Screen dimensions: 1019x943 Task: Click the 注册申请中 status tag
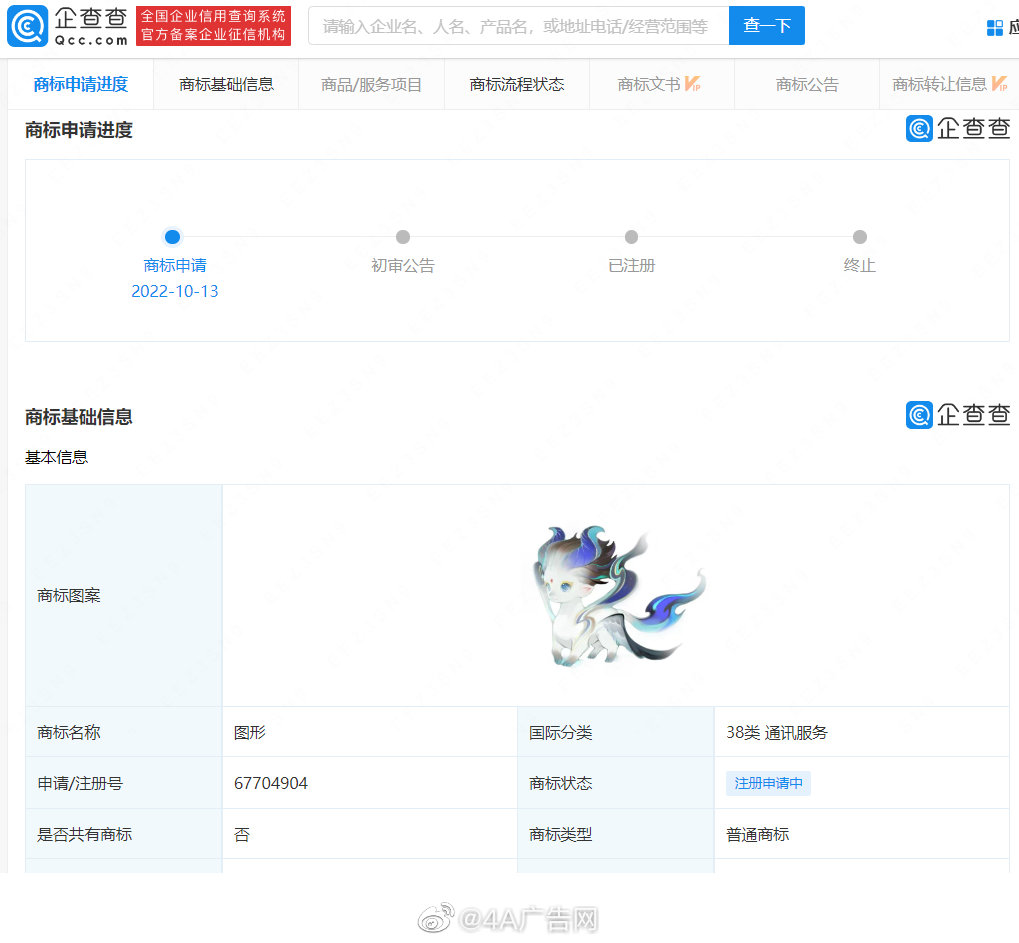[768, 784]
